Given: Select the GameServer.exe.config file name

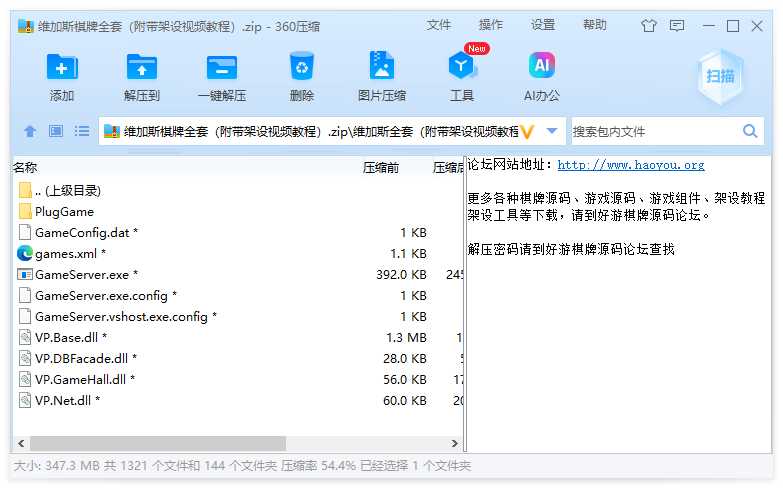Looking at the screenshot, I should [x=106, y=295].
